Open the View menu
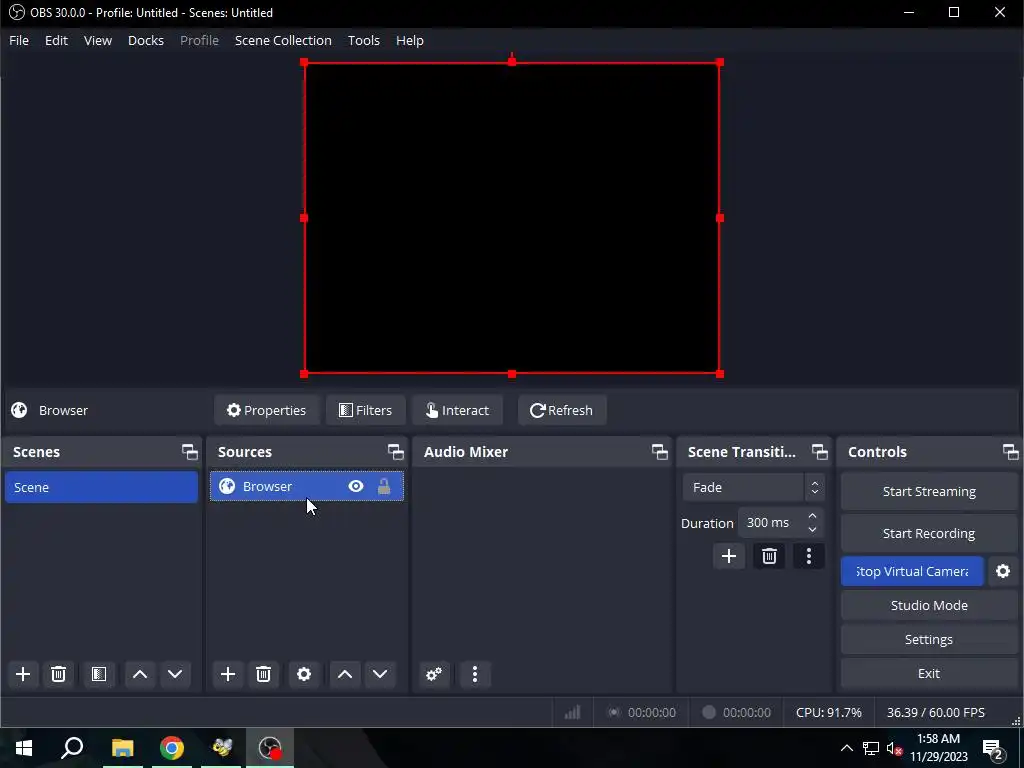 pos(98,40)
